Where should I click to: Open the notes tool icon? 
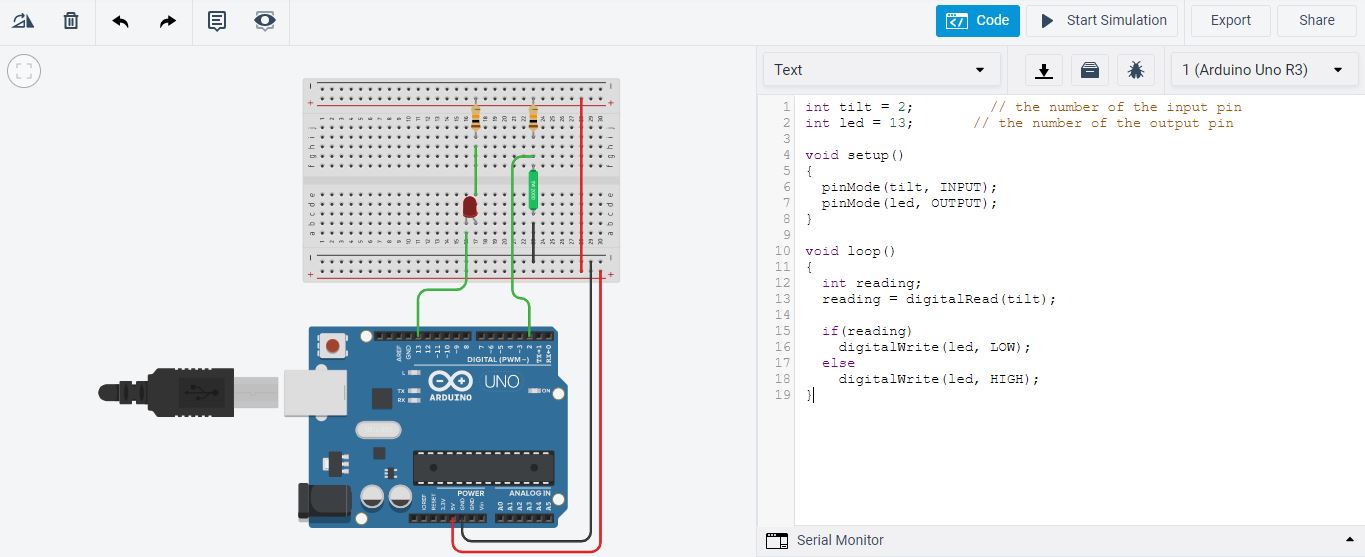click(x=217, y=20)
